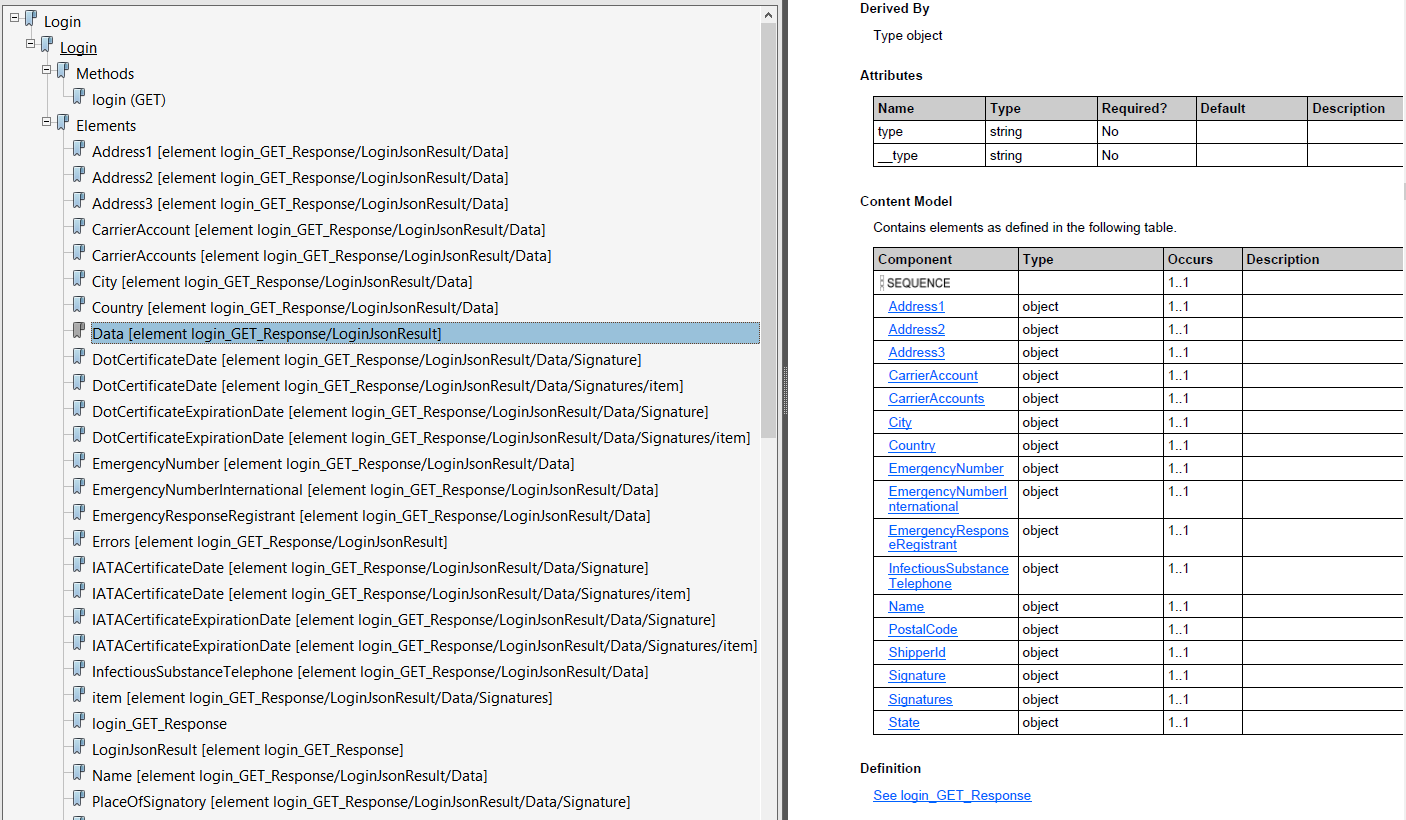Click the __type attribute name cell

coord(930,155)
